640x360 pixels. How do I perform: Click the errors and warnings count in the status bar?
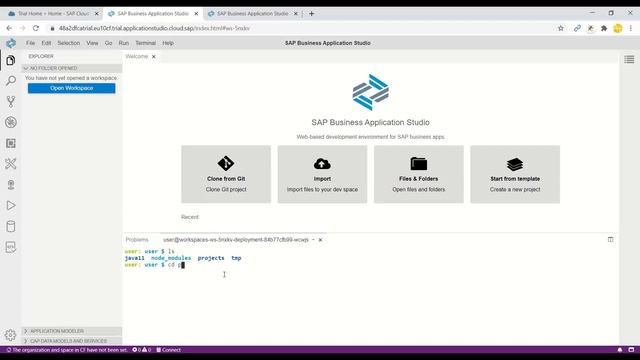142,350
